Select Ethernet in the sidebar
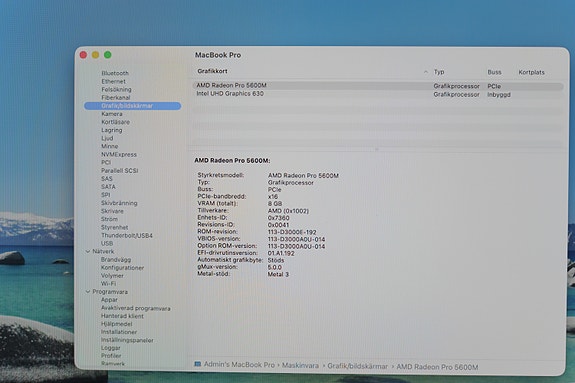Viewport: 575px width, 383px height. pos(113,81)
